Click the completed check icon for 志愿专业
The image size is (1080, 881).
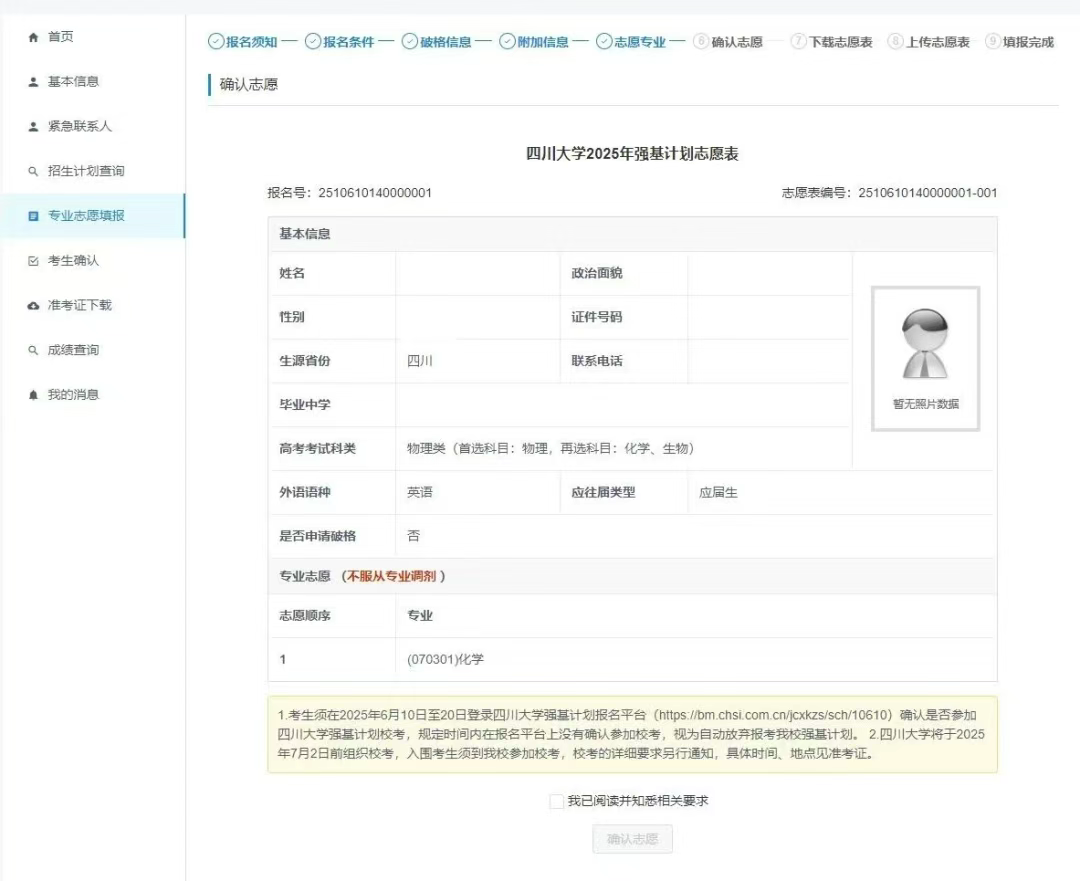[x=604, y=42]
